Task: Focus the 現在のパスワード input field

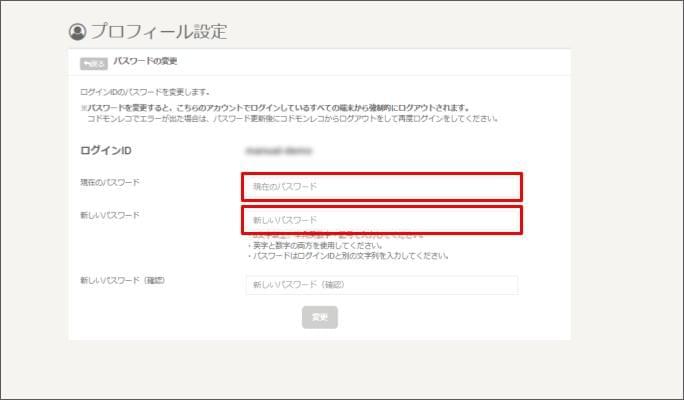Action: (381, 186)
